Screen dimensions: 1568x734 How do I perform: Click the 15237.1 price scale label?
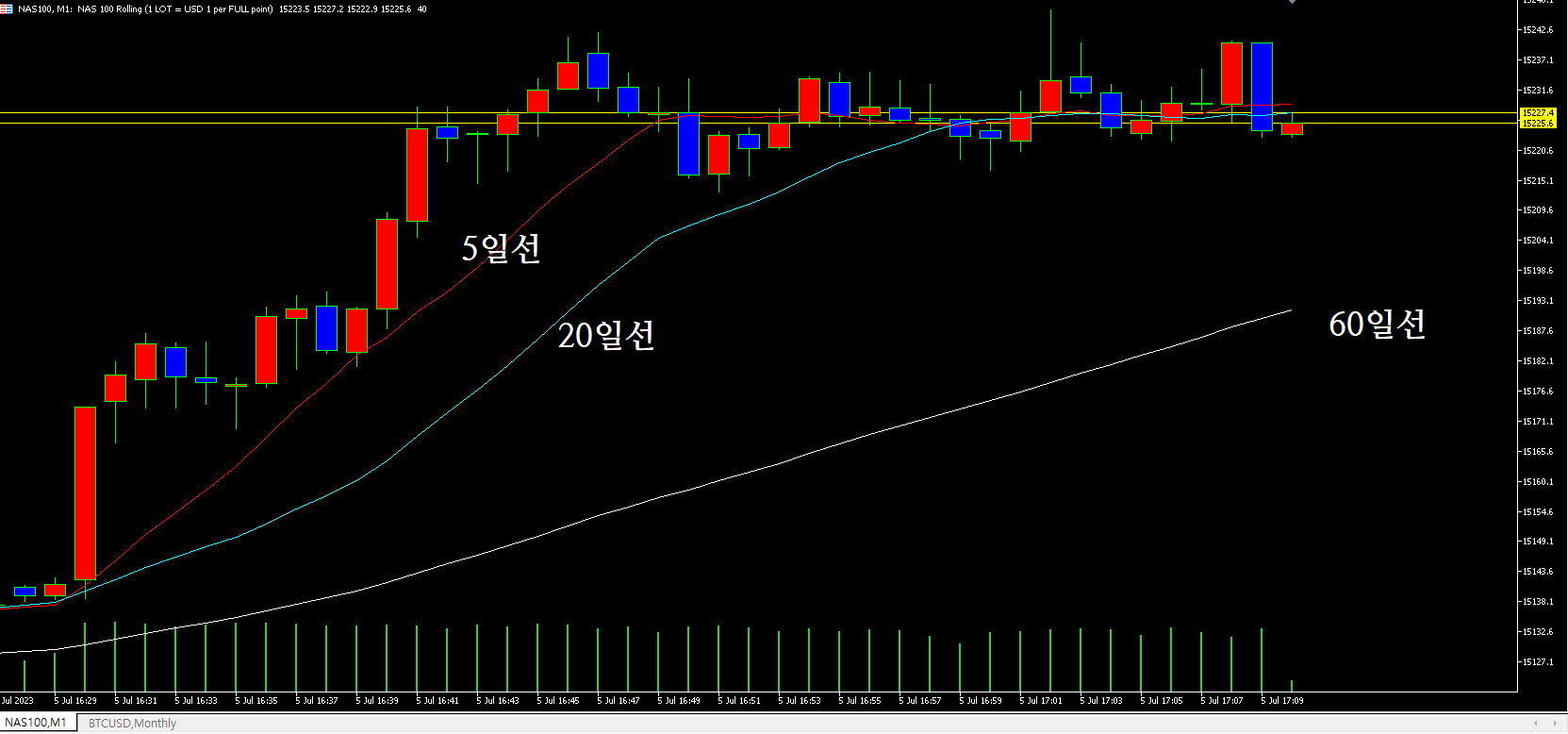[x=1538, y=60]
